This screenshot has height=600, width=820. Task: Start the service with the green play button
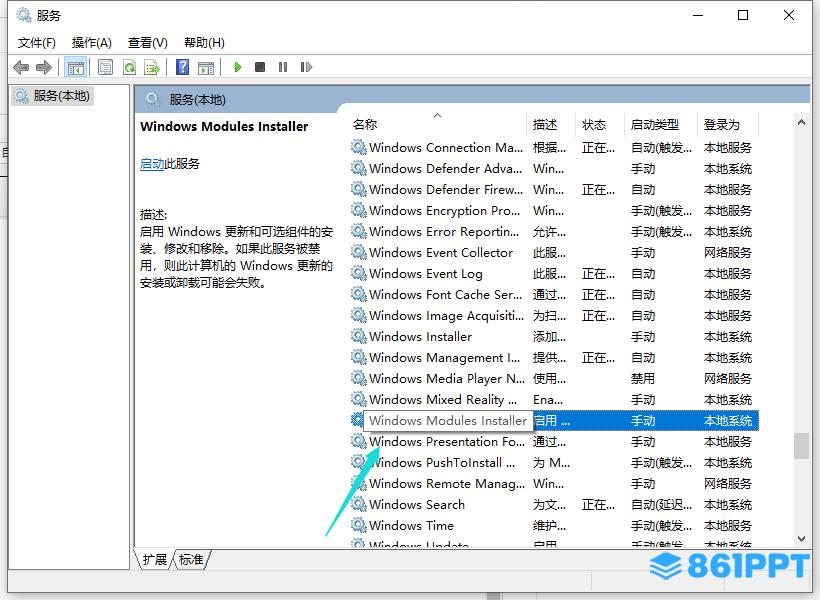coord(237,67)
